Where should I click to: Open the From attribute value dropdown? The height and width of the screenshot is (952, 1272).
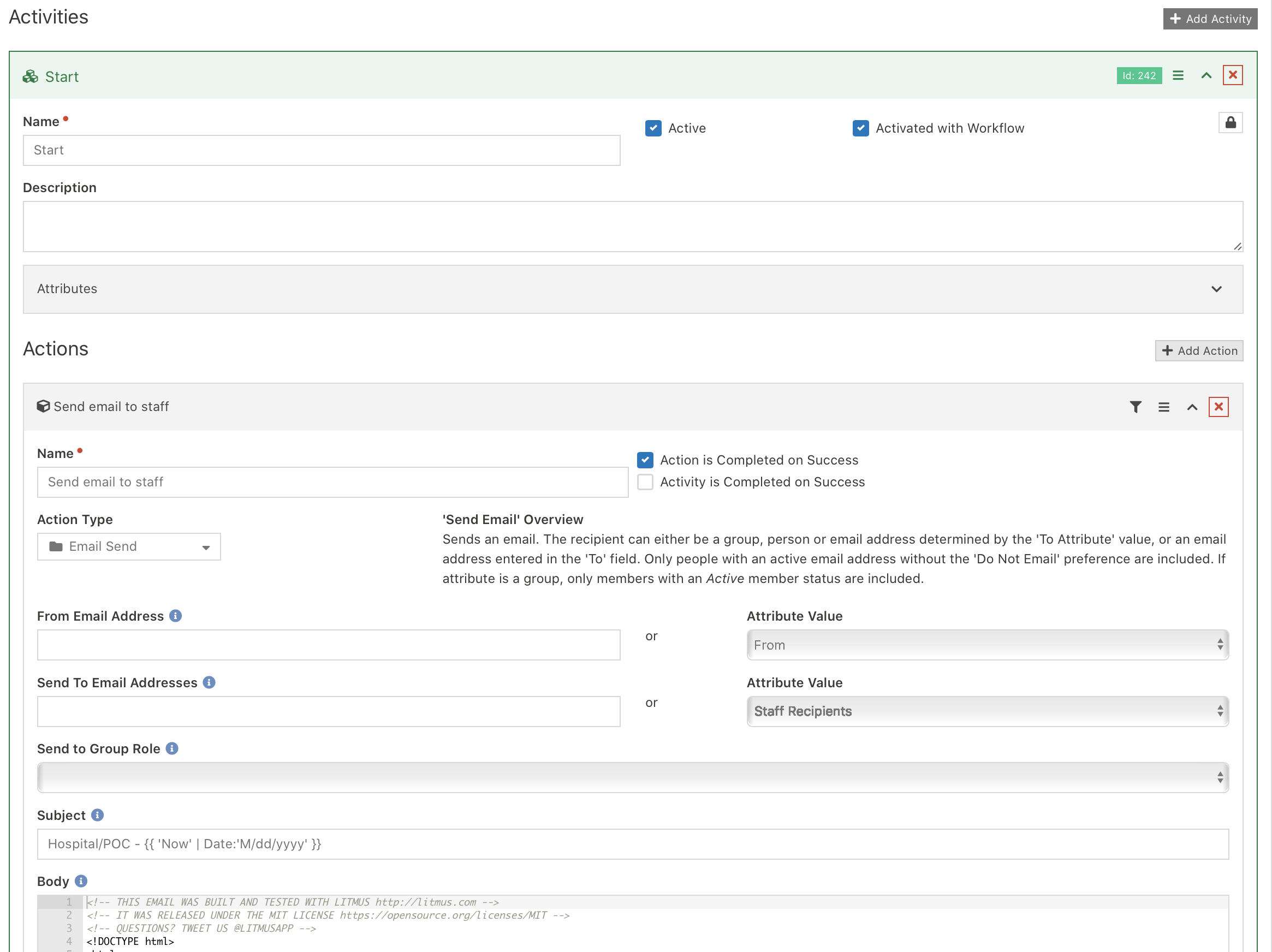[x=988, y=645]
